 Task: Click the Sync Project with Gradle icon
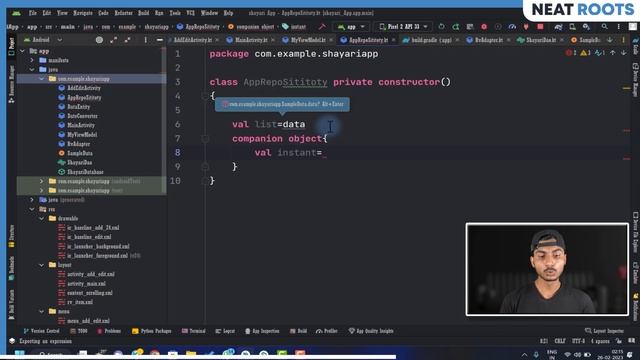(x=558, y=27)
